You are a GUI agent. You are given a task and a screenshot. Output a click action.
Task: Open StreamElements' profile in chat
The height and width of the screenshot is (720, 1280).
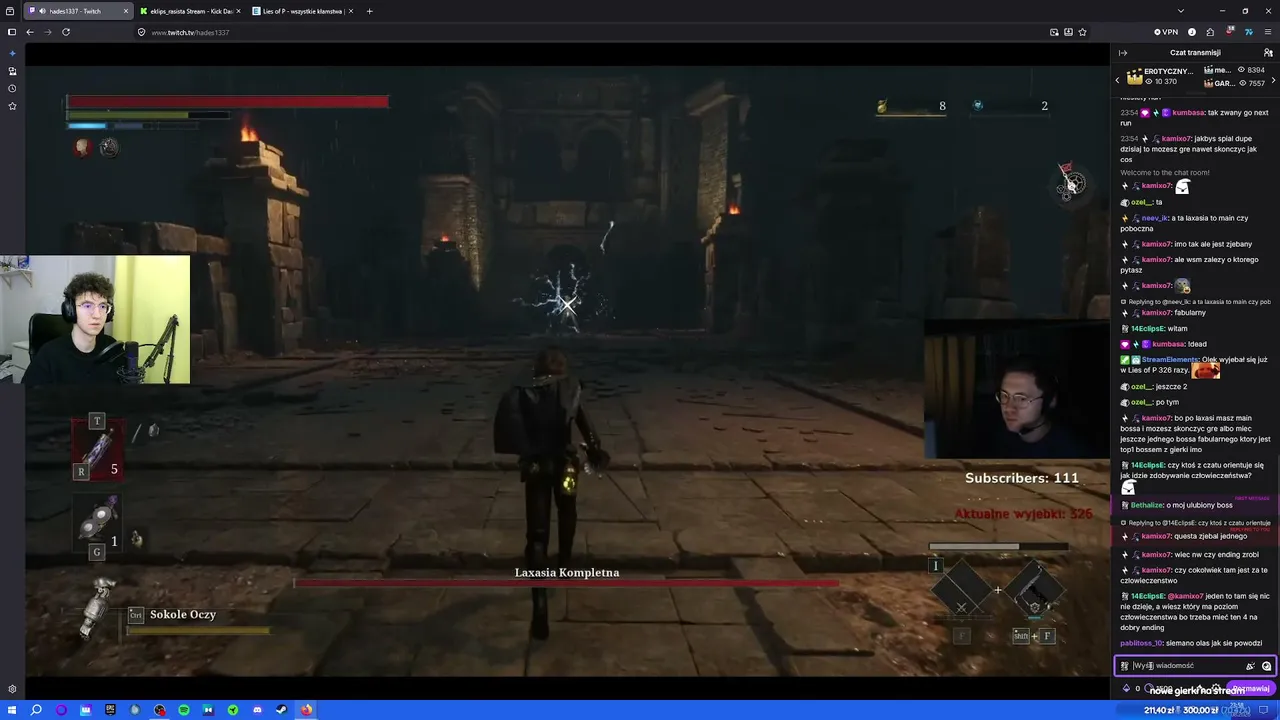pyautogui.click(x=1170, y=360)
